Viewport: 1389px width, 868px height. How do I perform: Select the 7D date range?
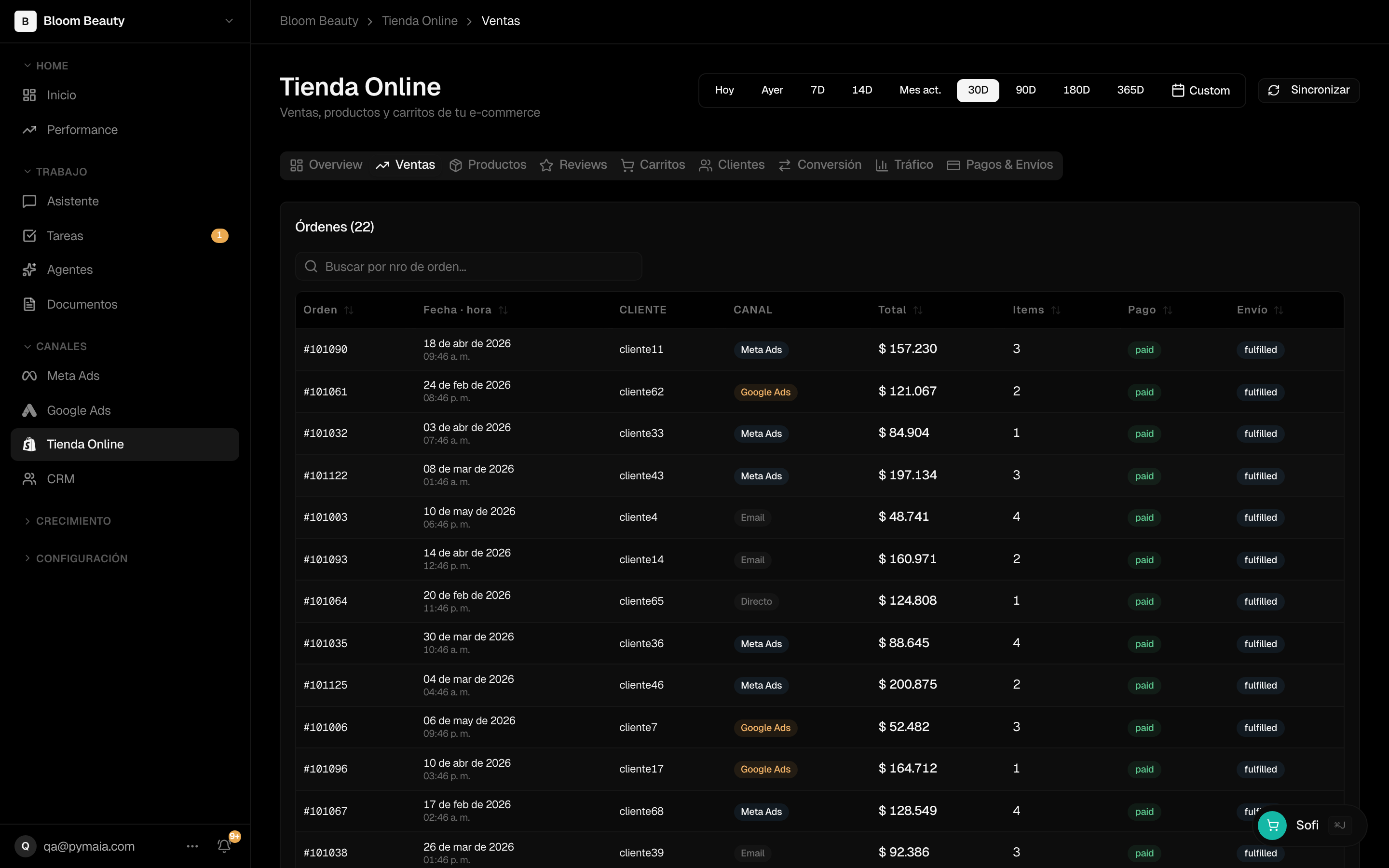click(817, 90)
